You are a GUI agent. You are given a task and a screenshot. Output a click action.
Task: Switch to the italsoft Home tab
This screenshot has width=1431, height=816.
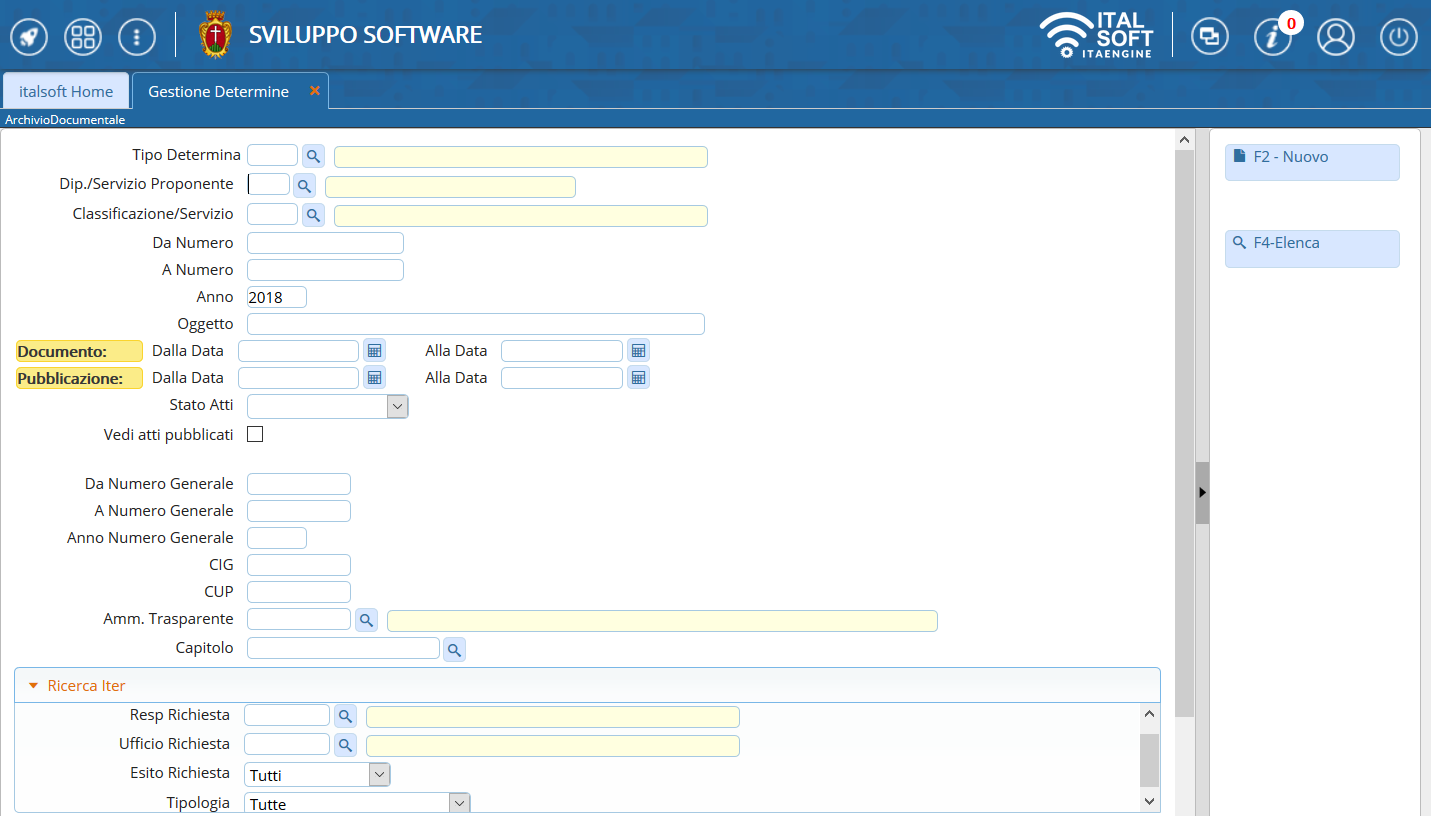tap(66, 92)
